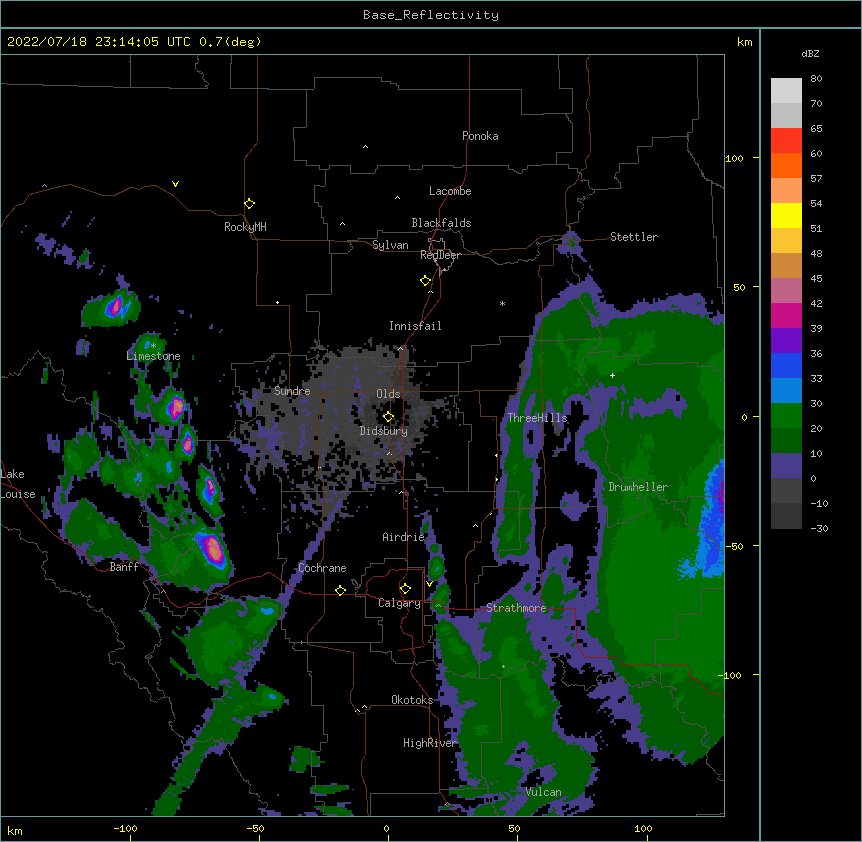862x842 pixels.
Task: Click the Calgary map label
Action: [399, 603]
